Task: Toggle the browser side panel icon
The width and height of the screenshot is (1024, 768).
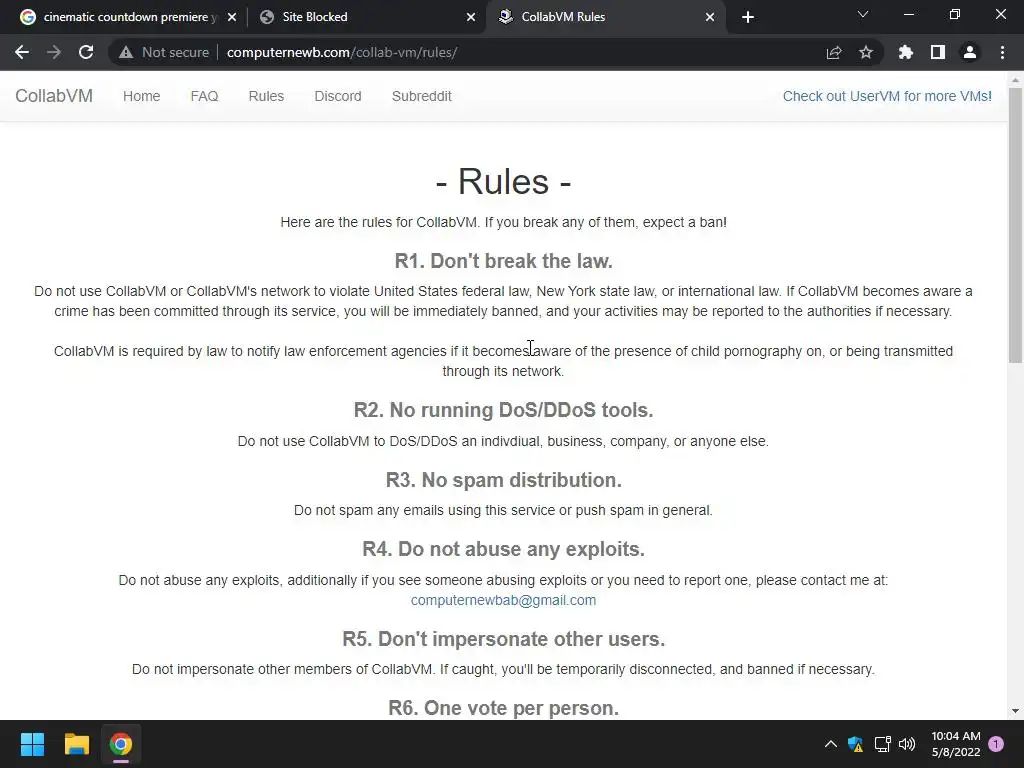Action: (938, 52)
